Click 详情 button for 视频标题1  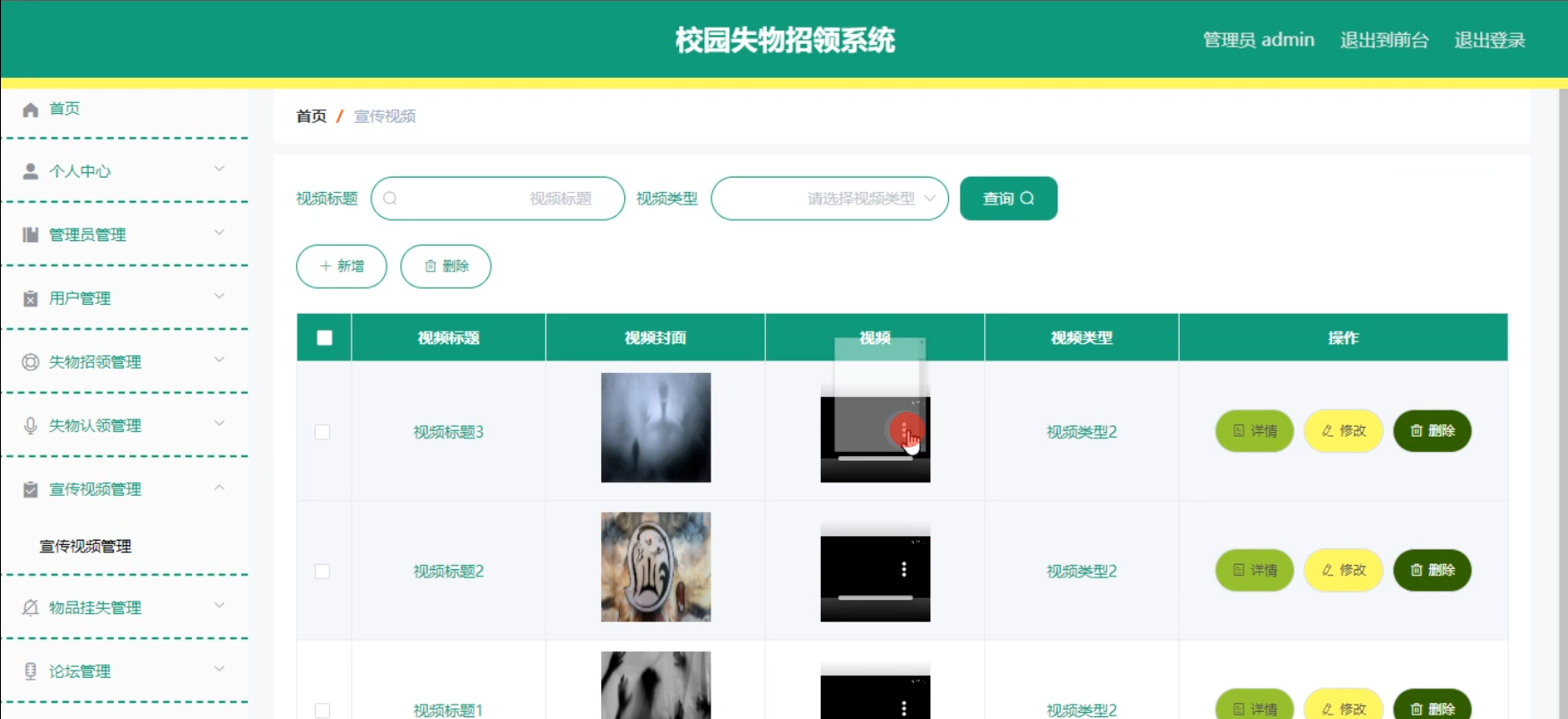point(1254,706)
